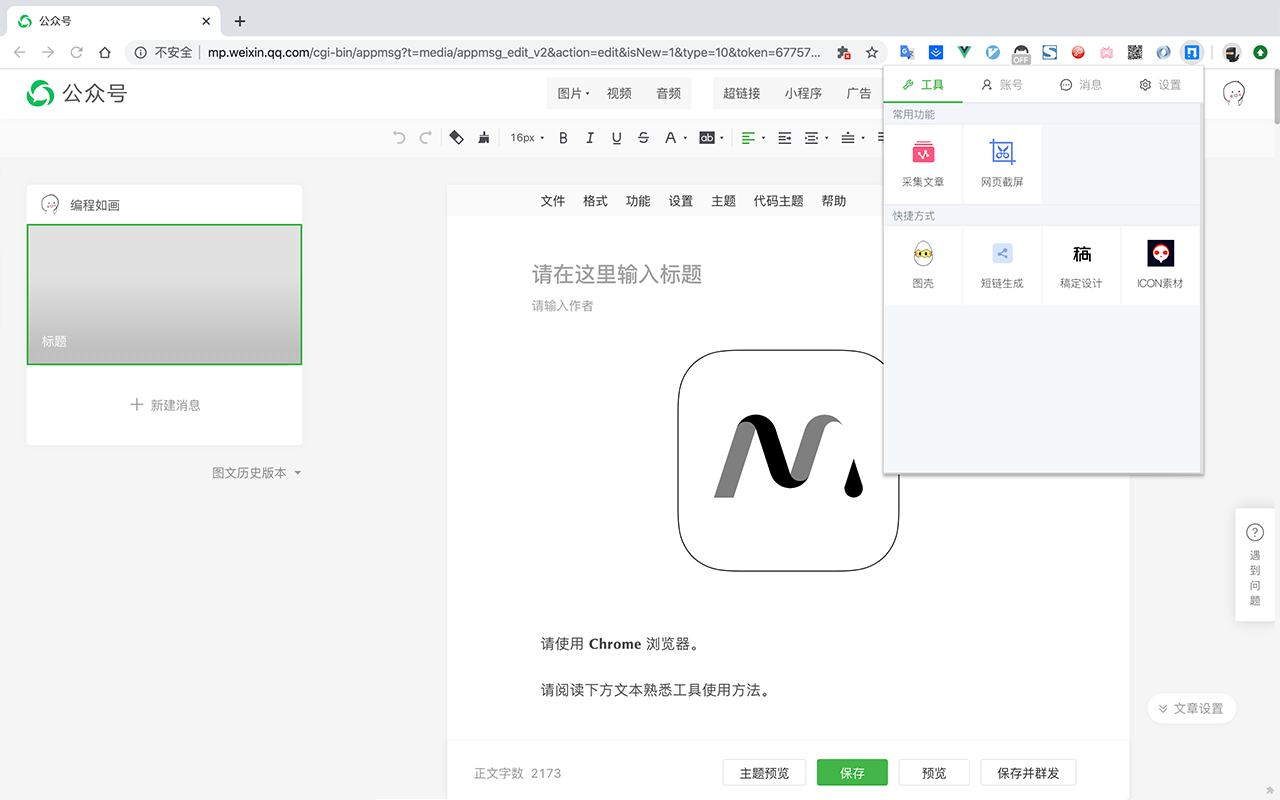The image size is (1280, 800).
Task: Open the 短链生成 short link generator
Action: point(1001,264)
